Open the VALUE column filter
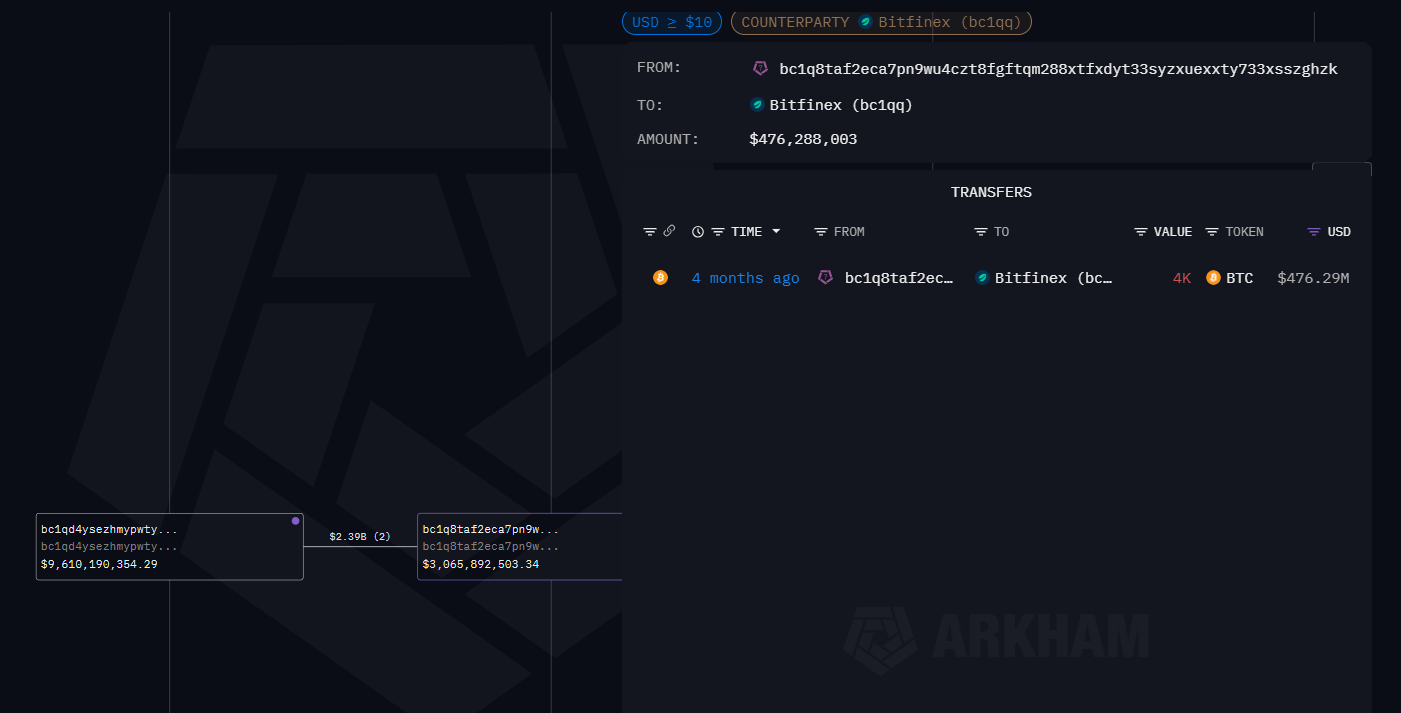The height and width of the screenshot is (713, 1401). pyautogui.click(x=1140, y=231)
